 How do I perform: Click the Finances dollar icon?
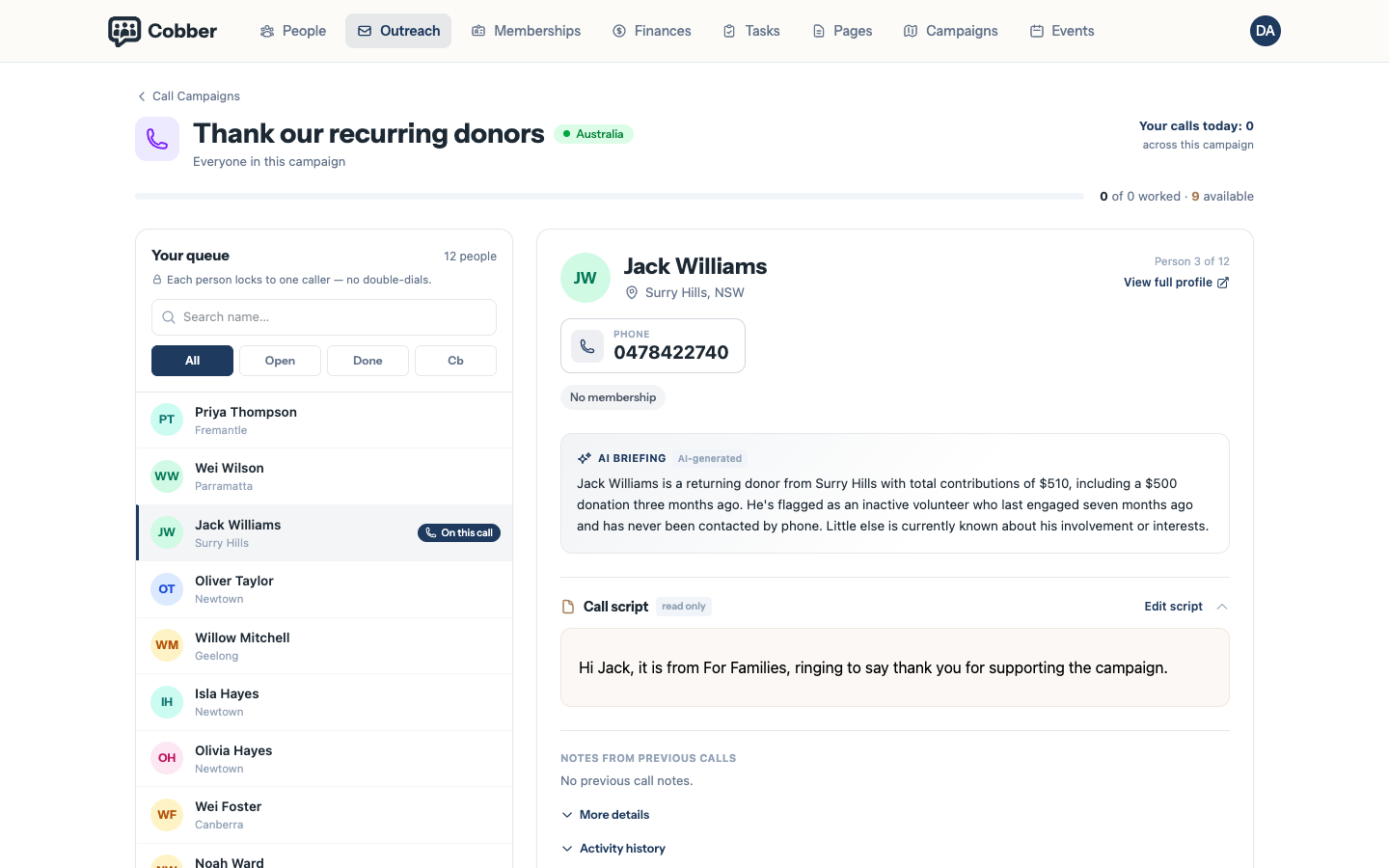pyautogui.click(x=619, y=31)
